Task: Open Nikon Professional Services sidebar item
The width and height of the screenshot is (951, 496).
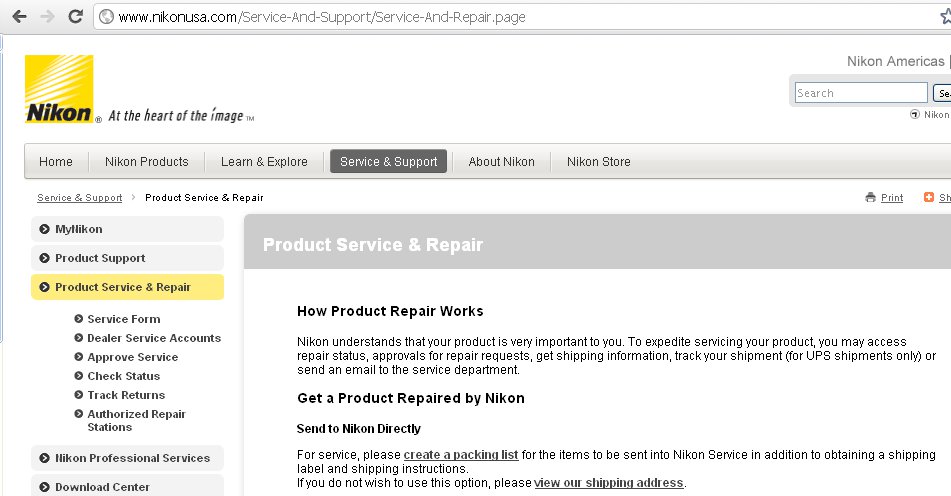Action: pyautogui.click(x=127, y=458)
